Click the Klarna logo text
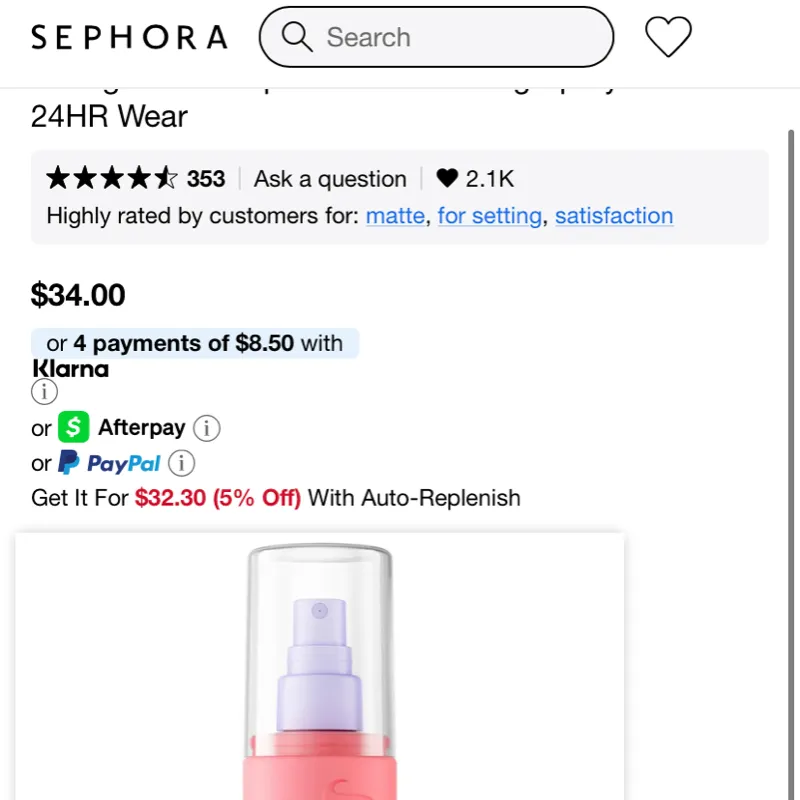 70,368
